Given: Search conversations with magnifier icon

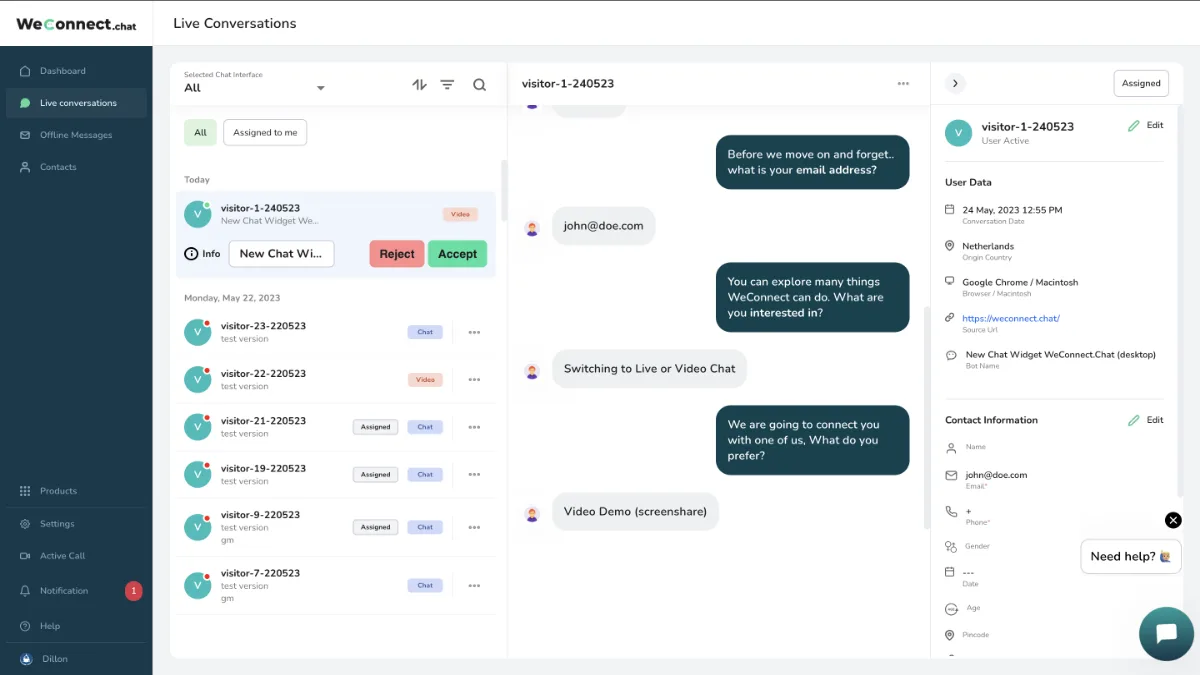Looking at the screenshot, I should pos(479,85).
